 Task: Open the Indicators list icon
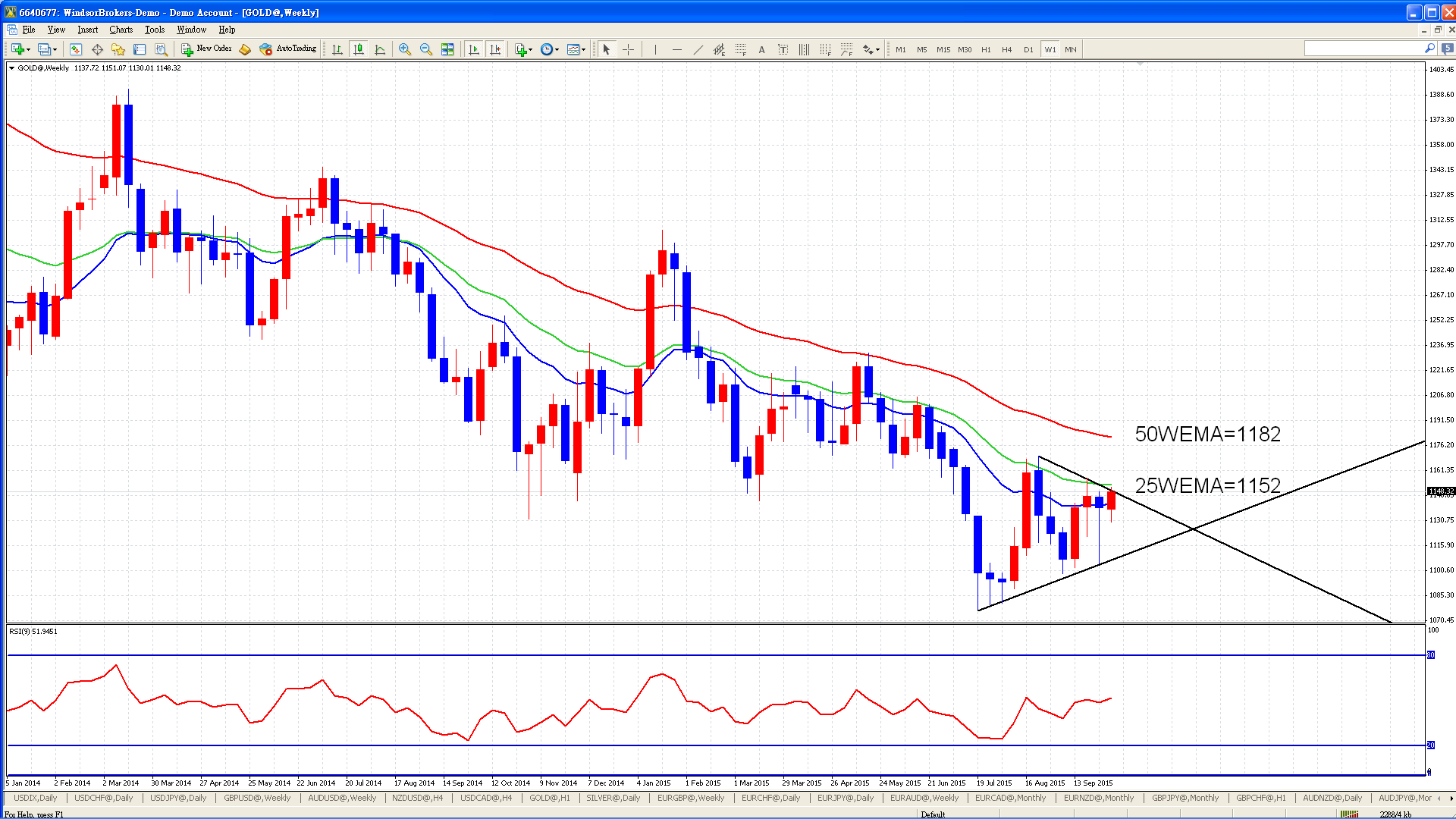click(x=520, y=49)
